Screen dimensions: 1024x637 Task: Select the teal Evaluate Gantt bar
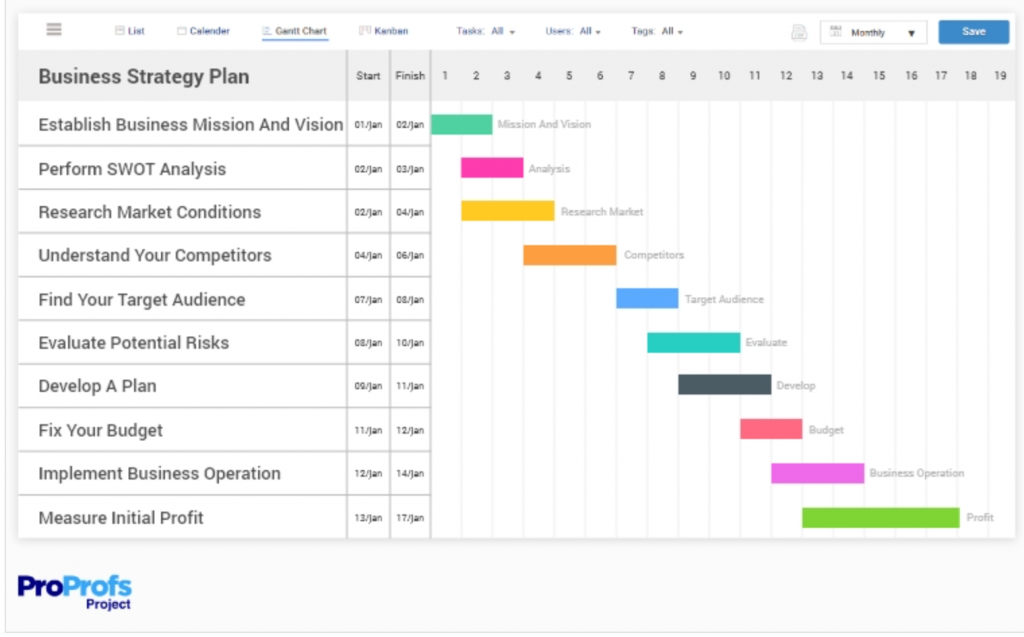pyautogui.click(x=694, y=342)
